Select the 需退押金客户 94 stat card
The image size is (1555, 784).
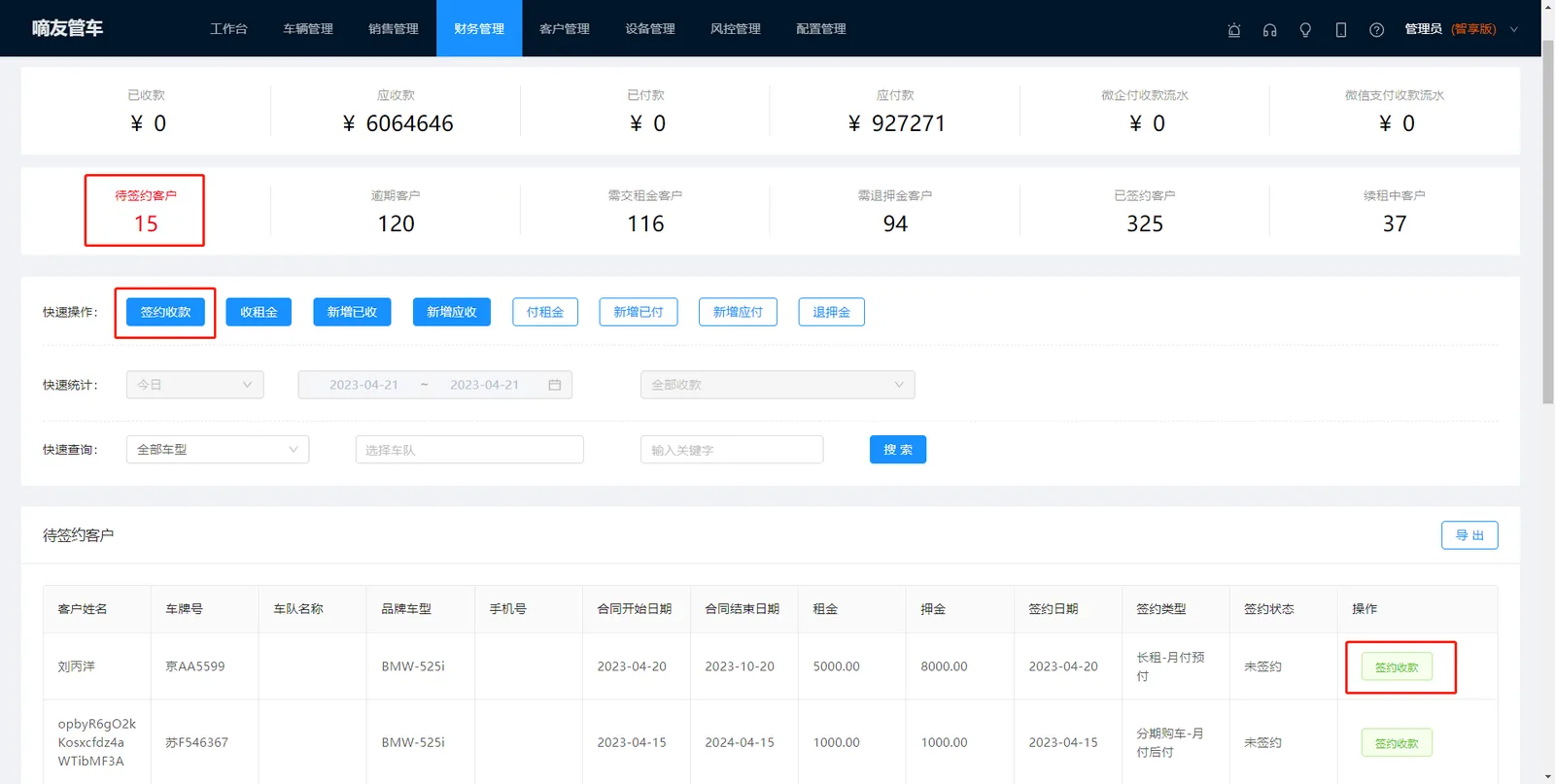tap(895, 211)
